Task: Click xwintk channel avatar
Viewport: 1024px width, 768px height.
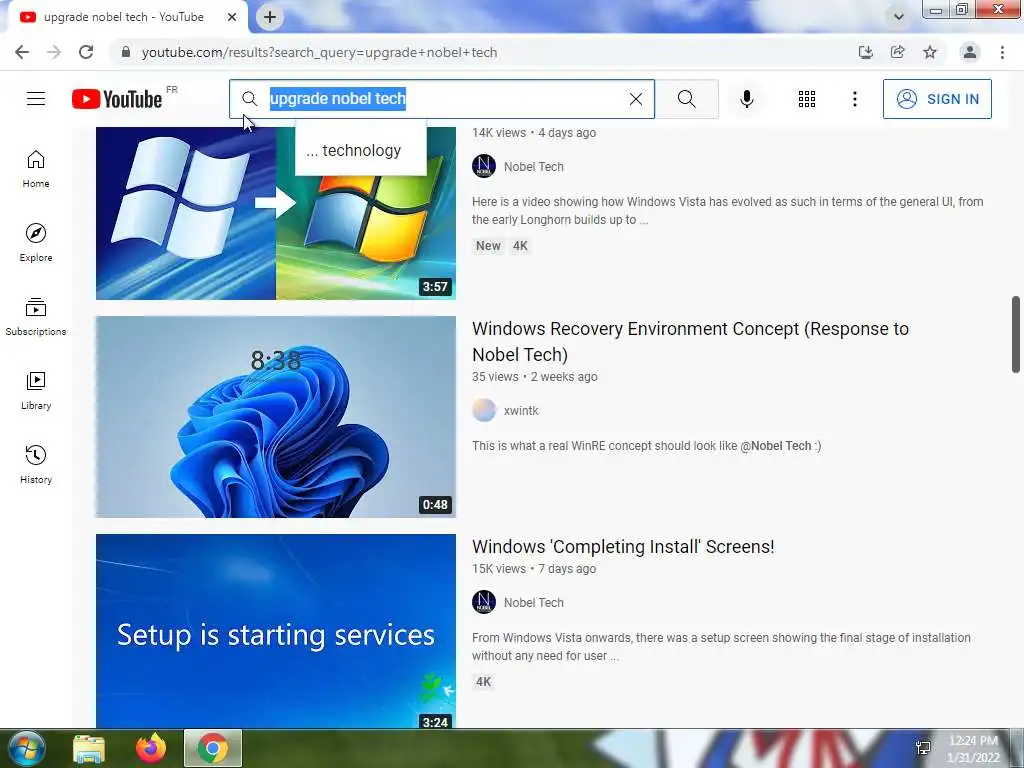Action: (x=484, y=411)
